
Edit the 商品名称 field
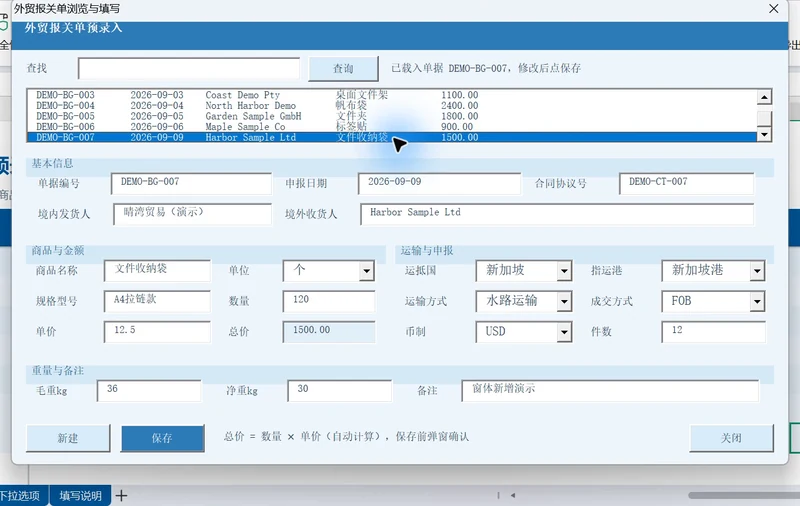click(x=157, y=271)
